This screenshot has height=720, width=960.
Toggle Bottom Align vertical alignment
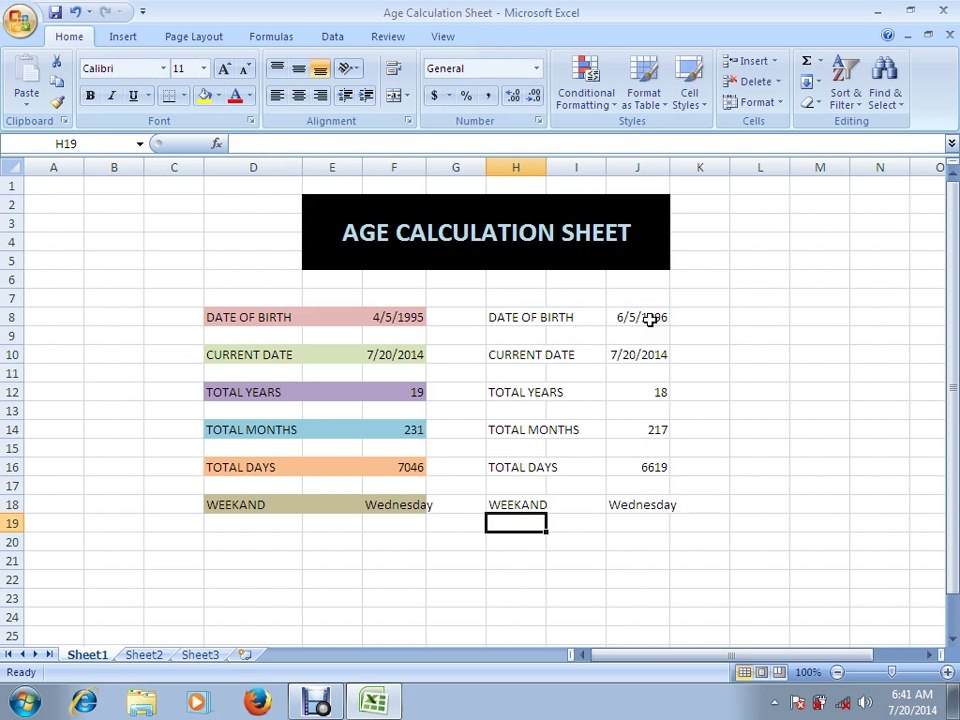coord(320,68)
